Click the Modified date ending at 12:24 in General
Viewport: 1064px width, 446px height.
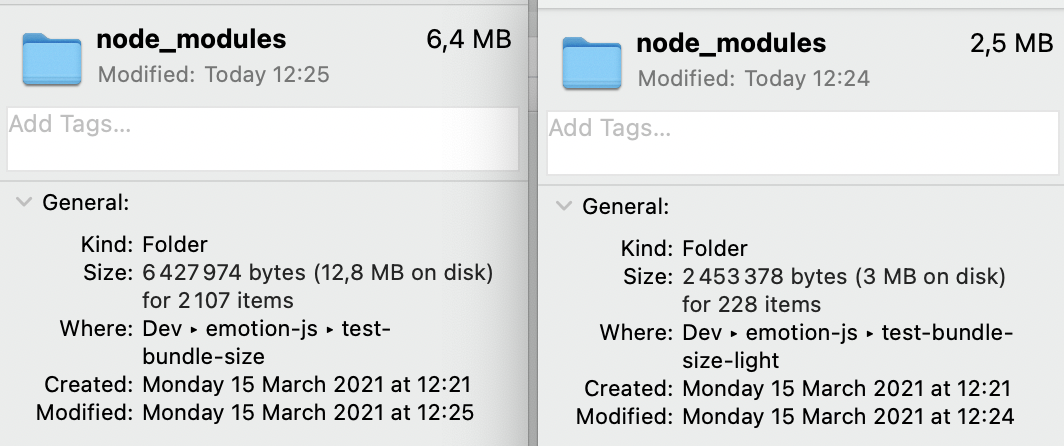click(848, 416)
